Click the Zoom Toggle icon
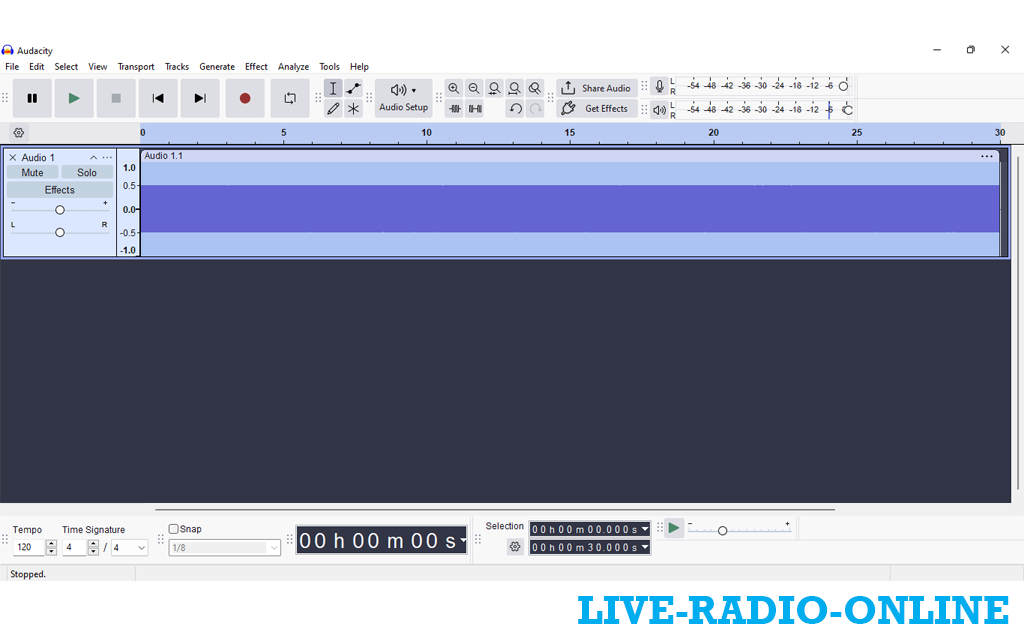 pos(535,88)
